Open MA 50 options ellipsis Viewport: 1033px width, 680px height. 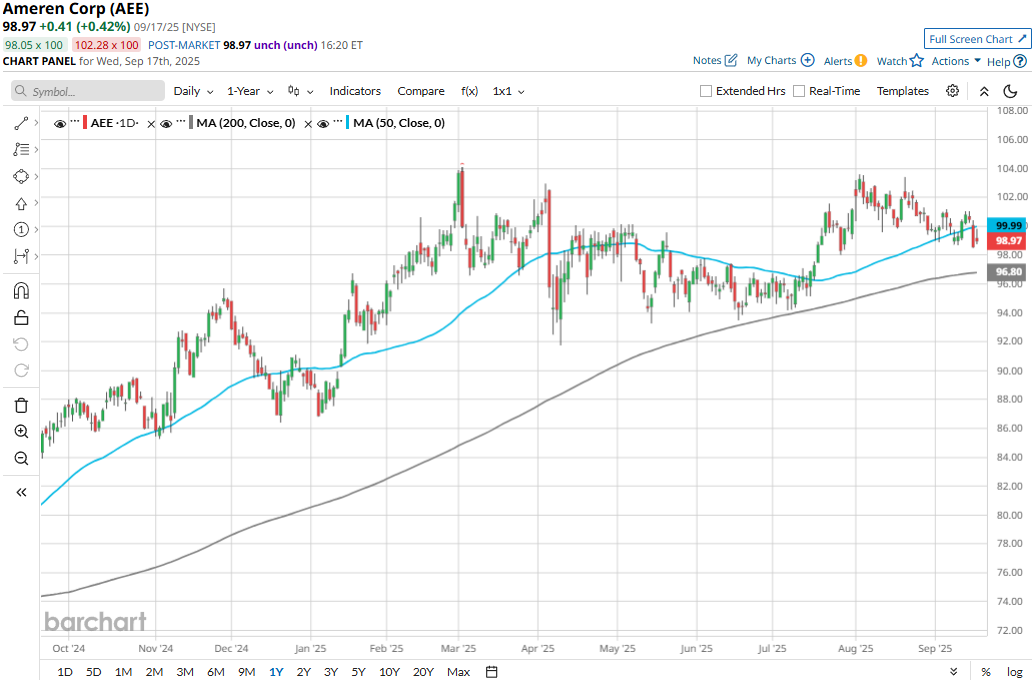point(338,123)
